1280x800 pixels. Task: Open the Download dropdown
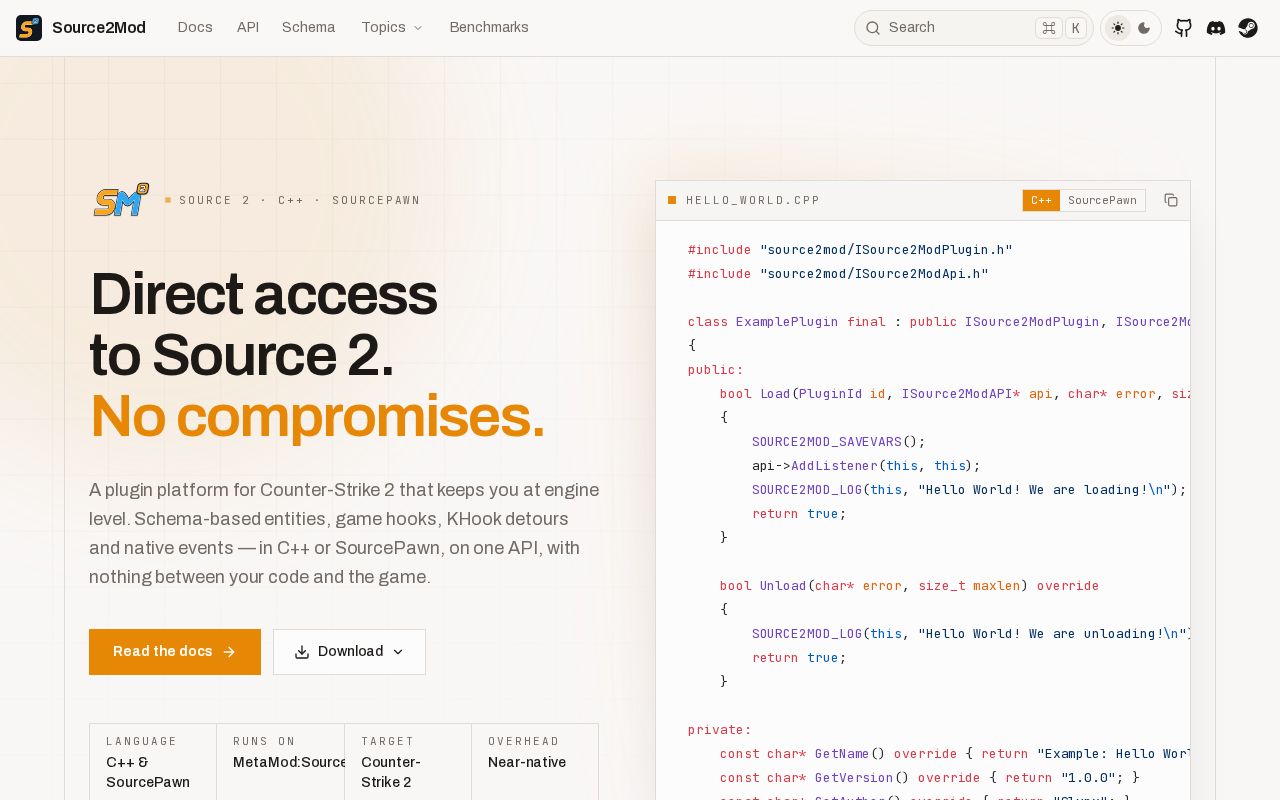point(349,652)
